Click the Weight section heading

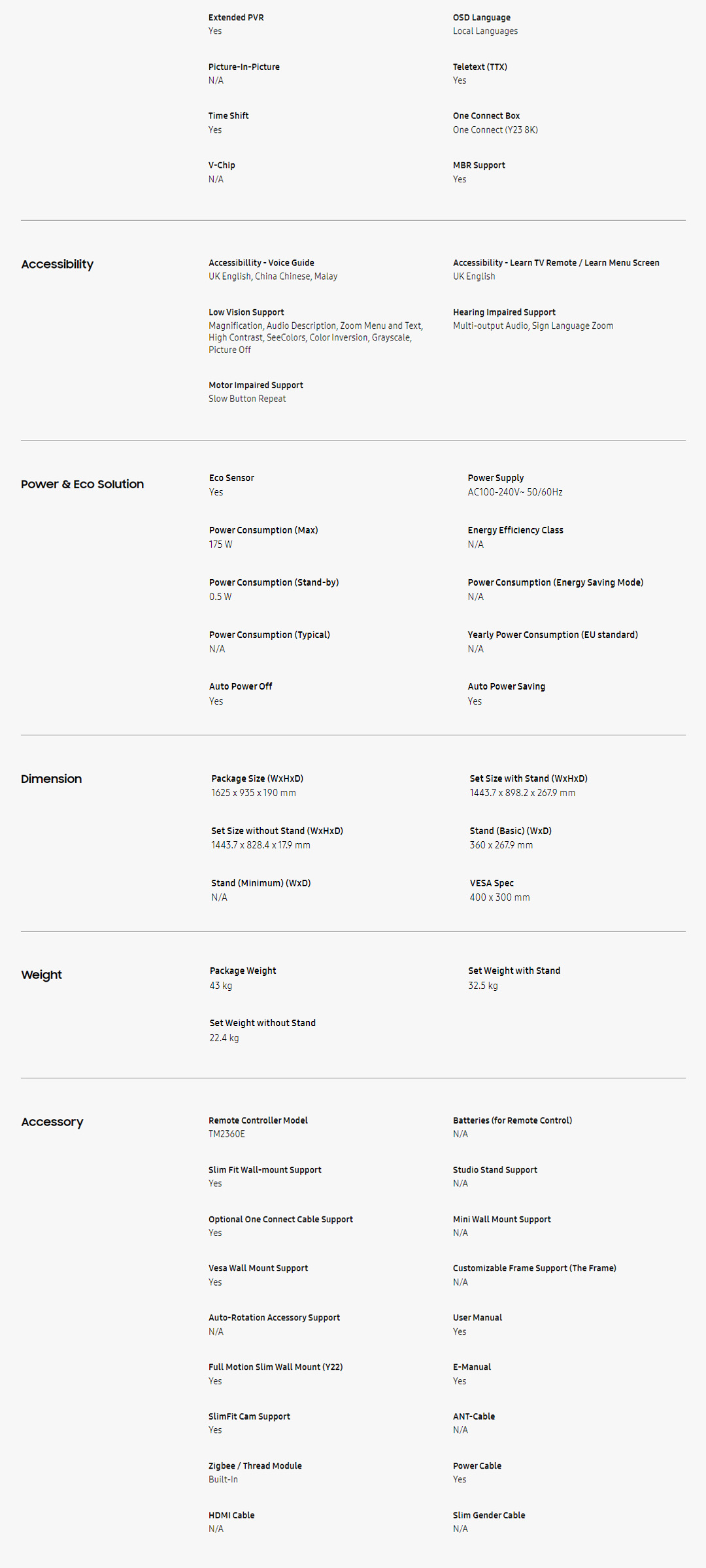pos(41,975)
